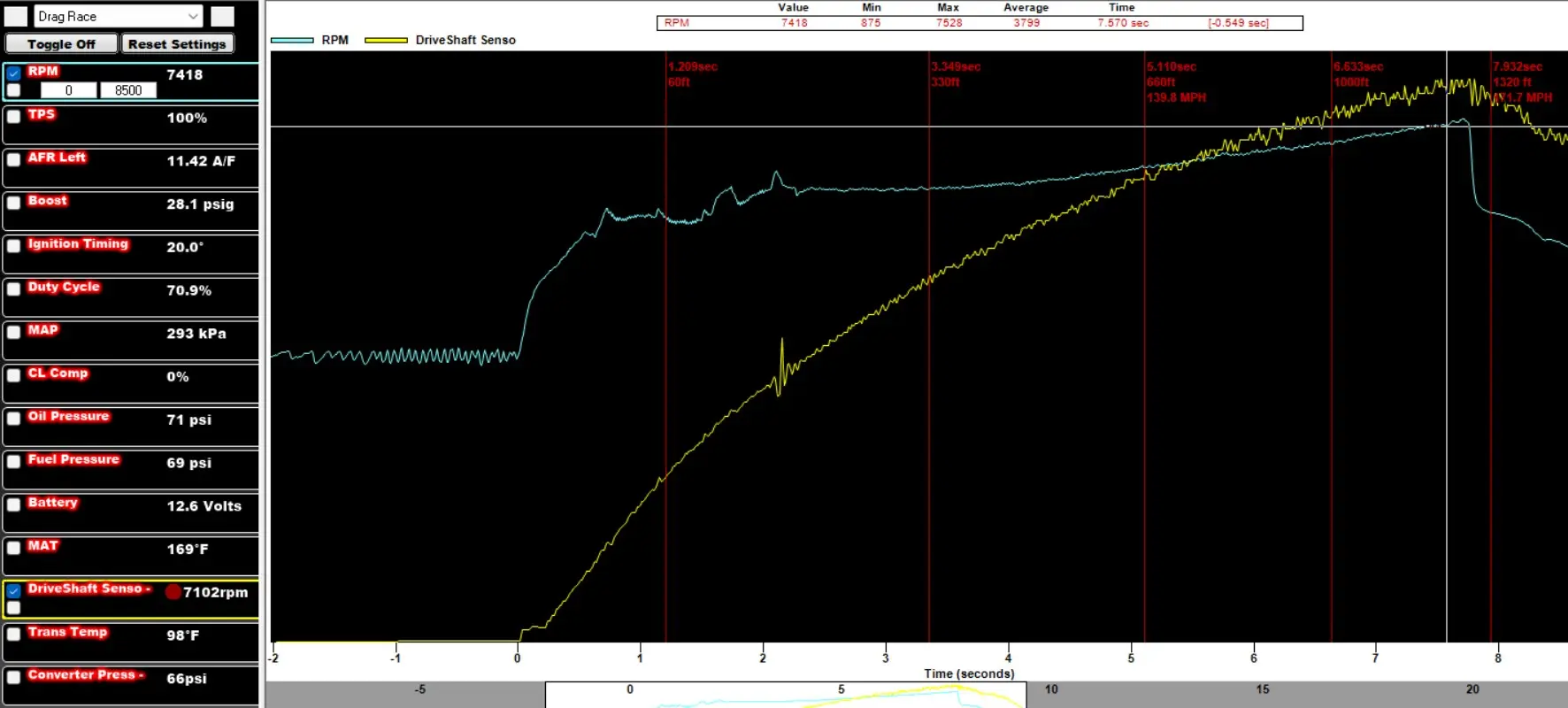1568x708 pixels.
Task: Click the Ignition Timing channel label
Action: [x=78, y=244]
